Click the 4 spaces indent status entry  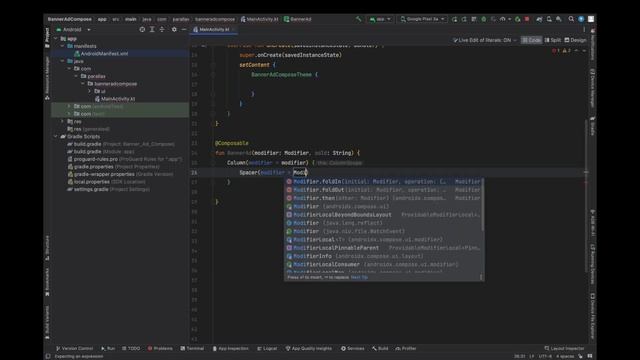(x=565, y=356)
